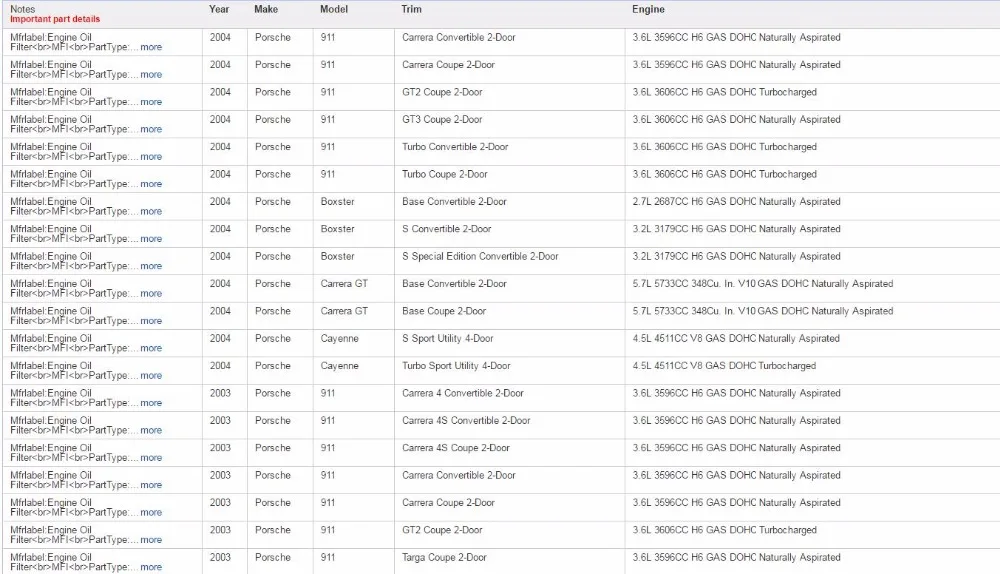The image size is (1000, 574).
Task: Select 'Carrera 4S Convertible 2-Door' trim cell
Action: click(x=466, y=421)
